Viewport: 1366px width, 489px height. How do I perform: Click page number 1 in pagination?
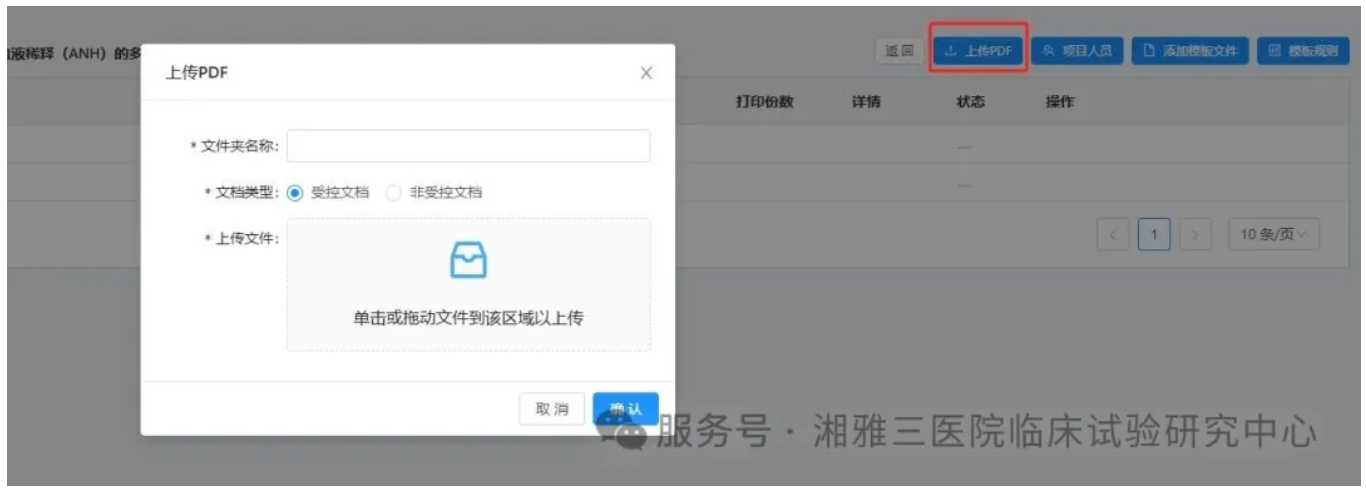1154,235
